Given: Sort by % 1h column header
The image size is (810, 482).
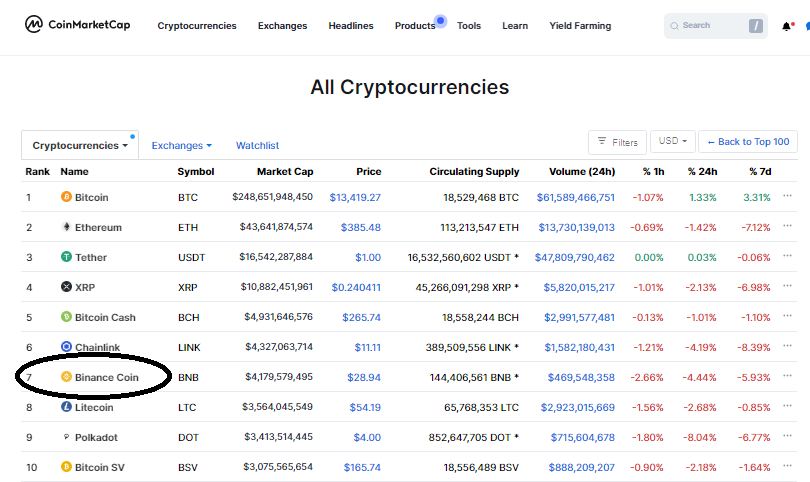Looking at the screenshot, I should [653, 172].
